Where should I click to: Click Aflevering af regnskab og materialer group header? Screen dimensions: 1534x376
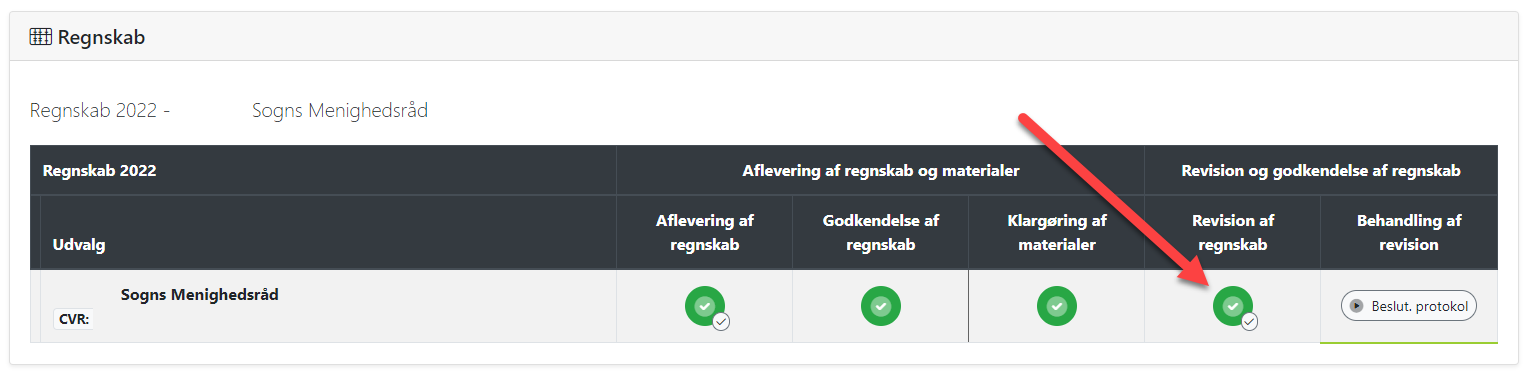881,171
